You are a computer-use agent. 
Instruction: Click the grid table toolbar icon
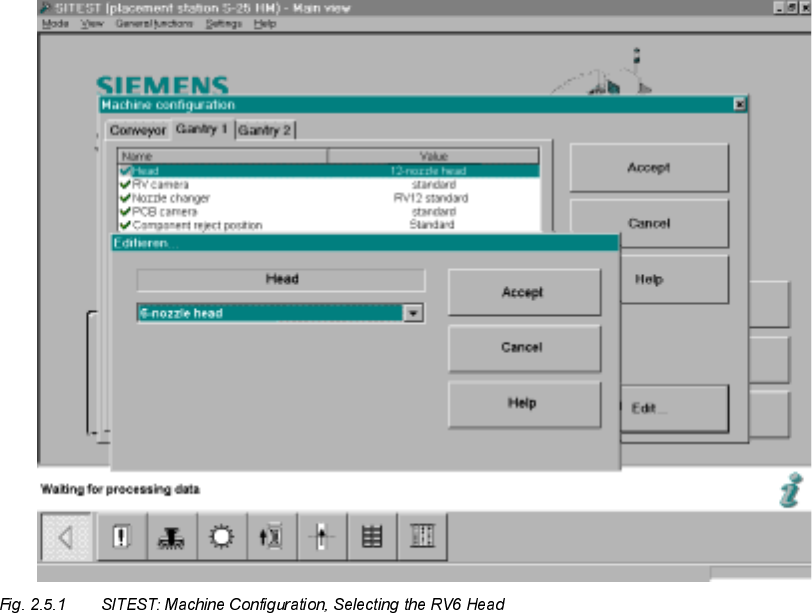[x=371, y=537]
